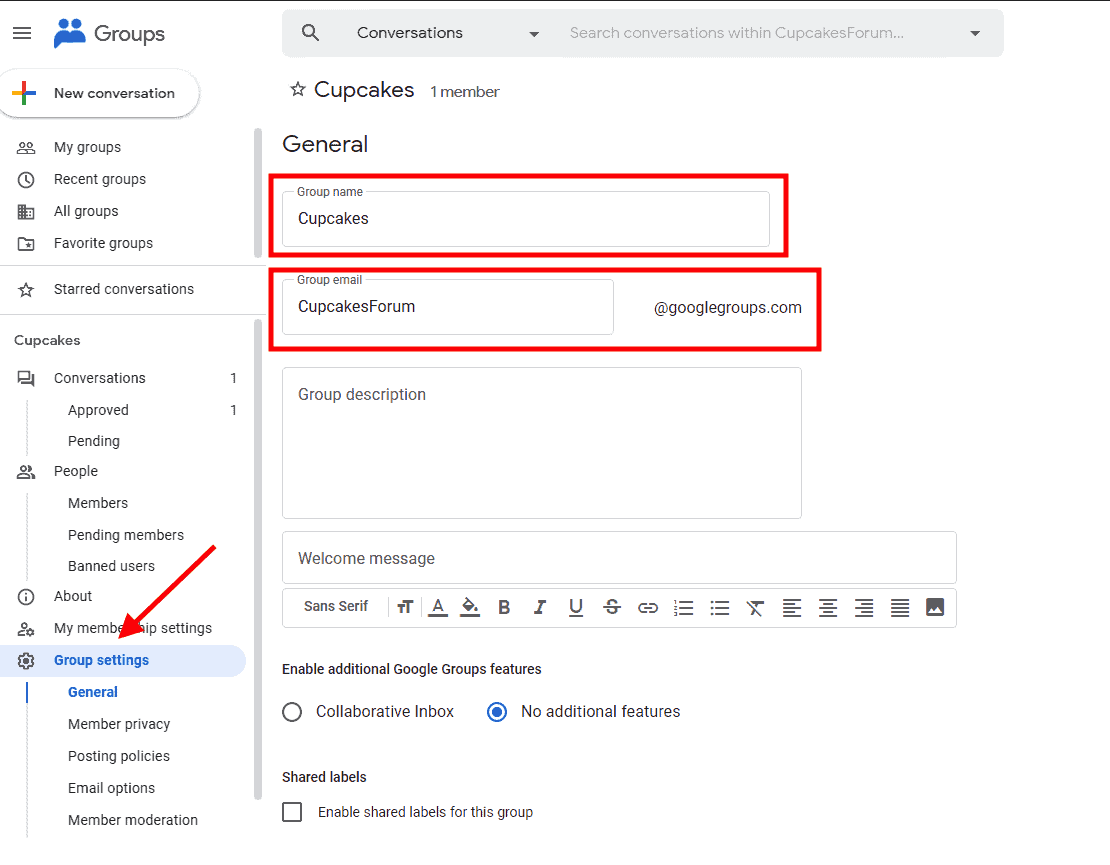Toggle bold formatting

click(504, 607)
